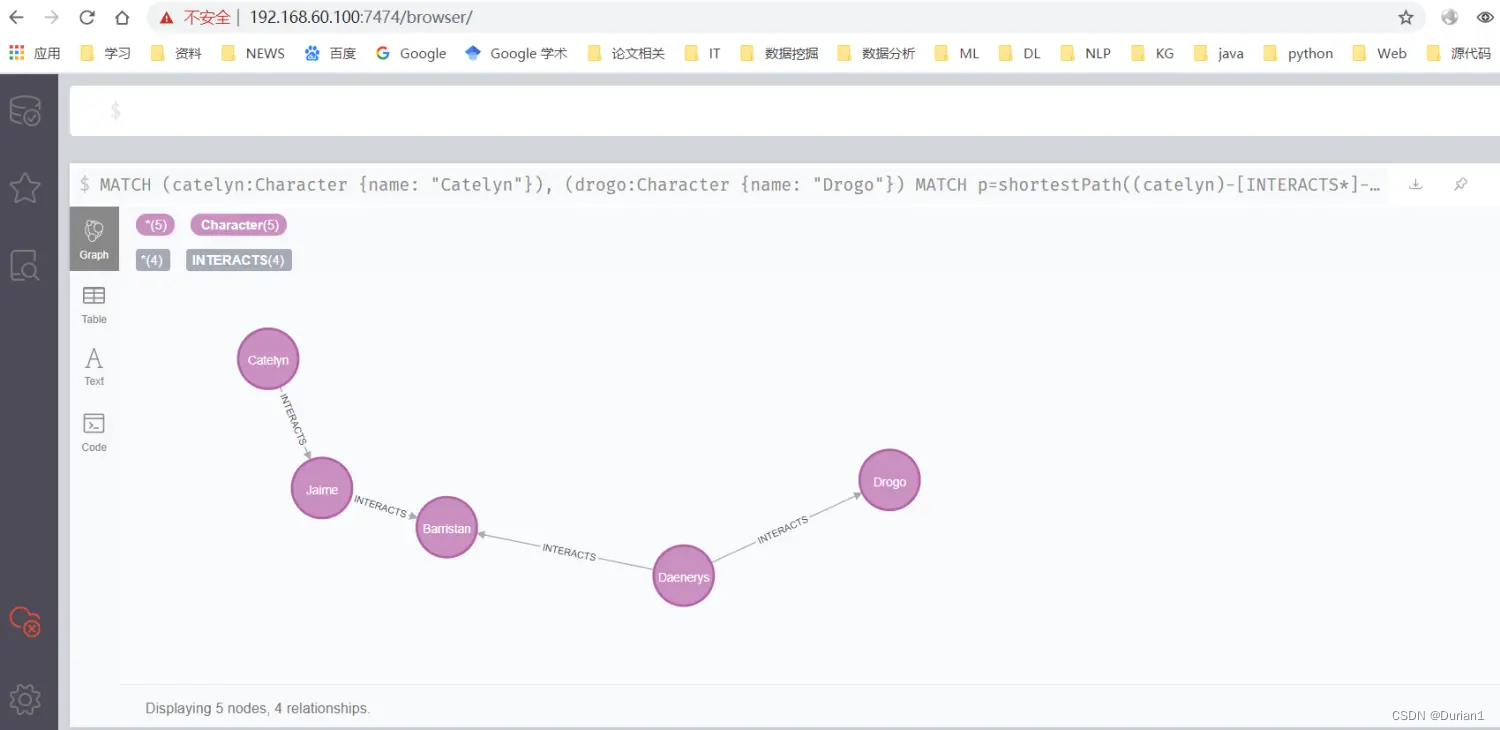The height and width of the screenshot is (730, 1500).
Task: Click the browser address bar URL
Action: (361, 17)
